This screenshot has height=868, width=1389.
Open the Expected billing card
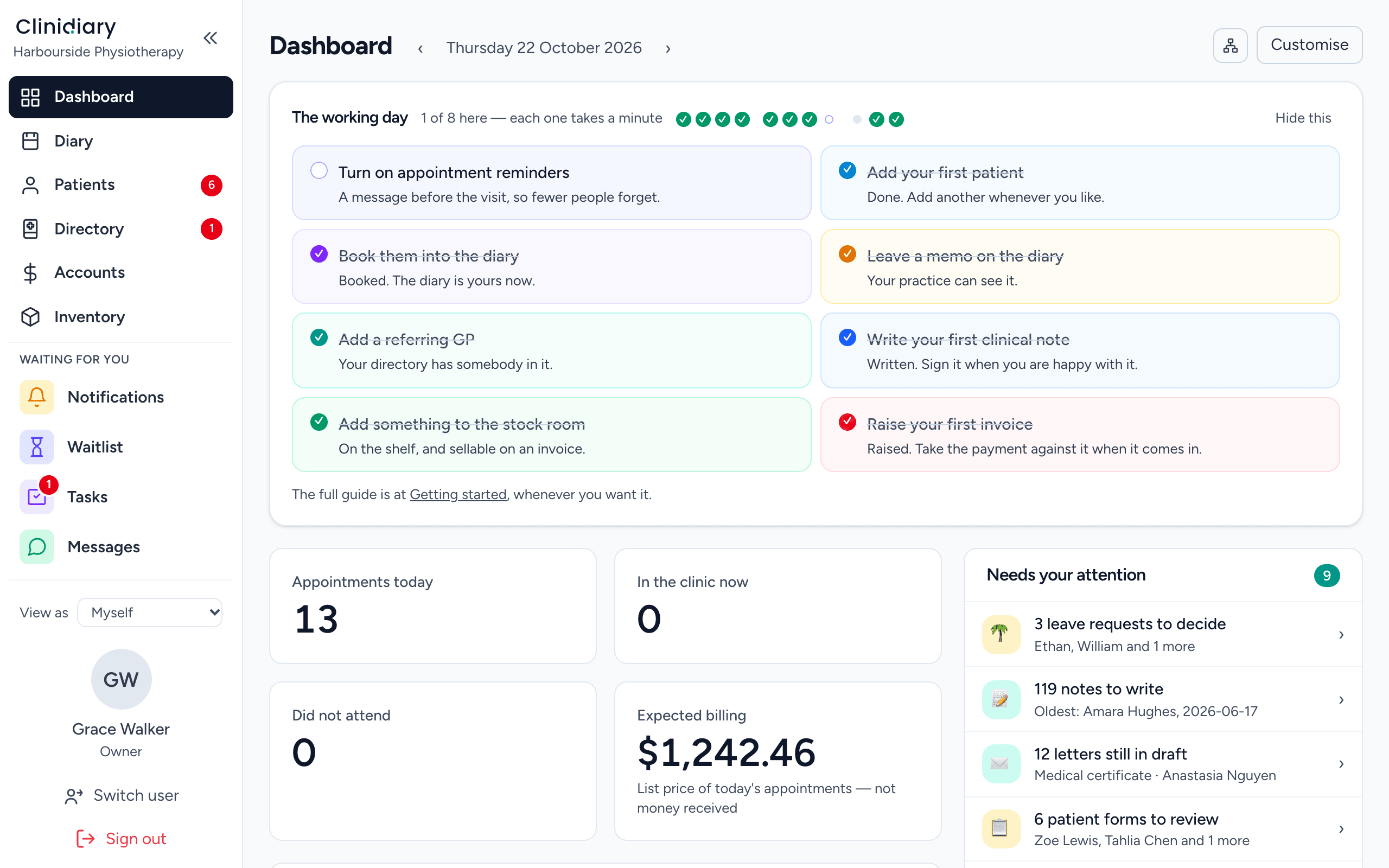(778, 761)
